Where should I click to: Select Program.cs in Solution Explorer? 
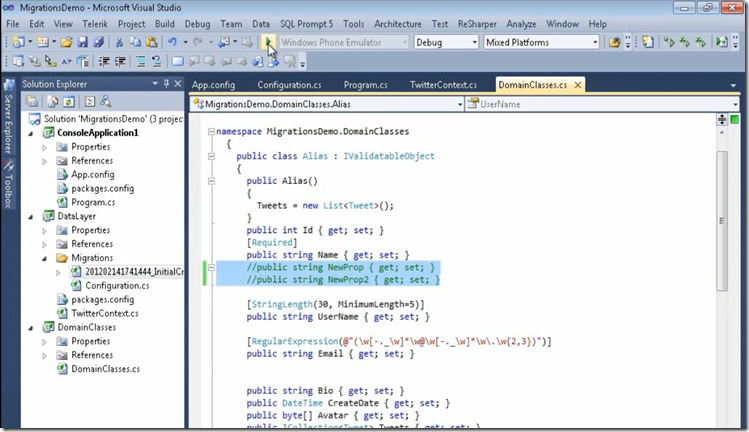click(x=93, y=202)
